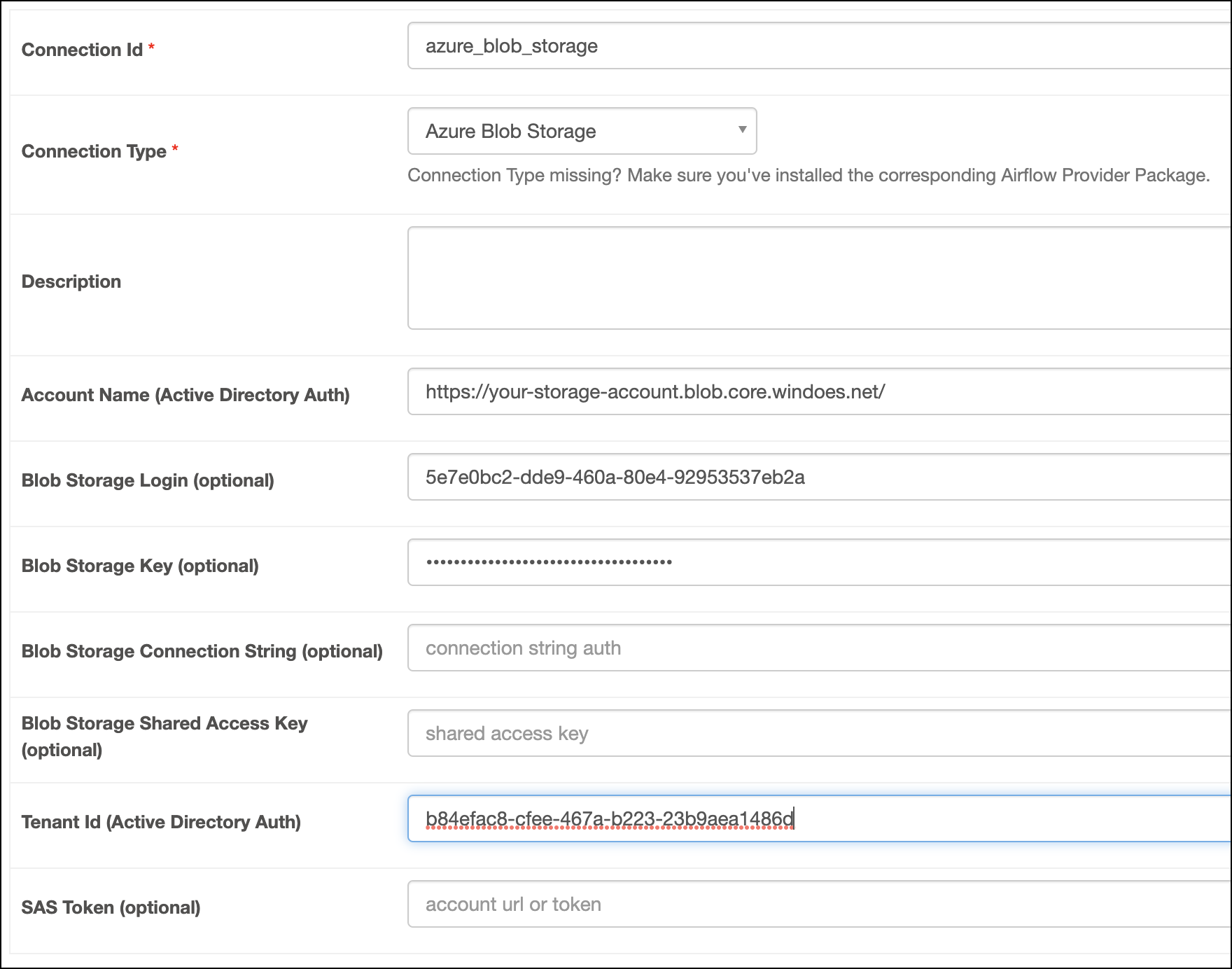Click the red asterisk beside Connection Type
Viewport: 1232px width, 969px height.
(177, 150)
